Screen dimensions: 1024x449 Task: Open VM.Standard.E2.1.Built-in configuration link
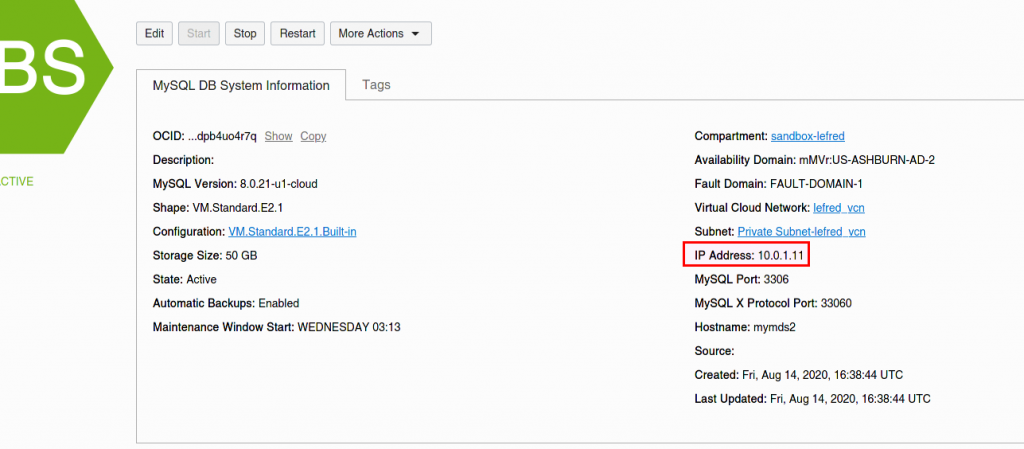(292, 232)
